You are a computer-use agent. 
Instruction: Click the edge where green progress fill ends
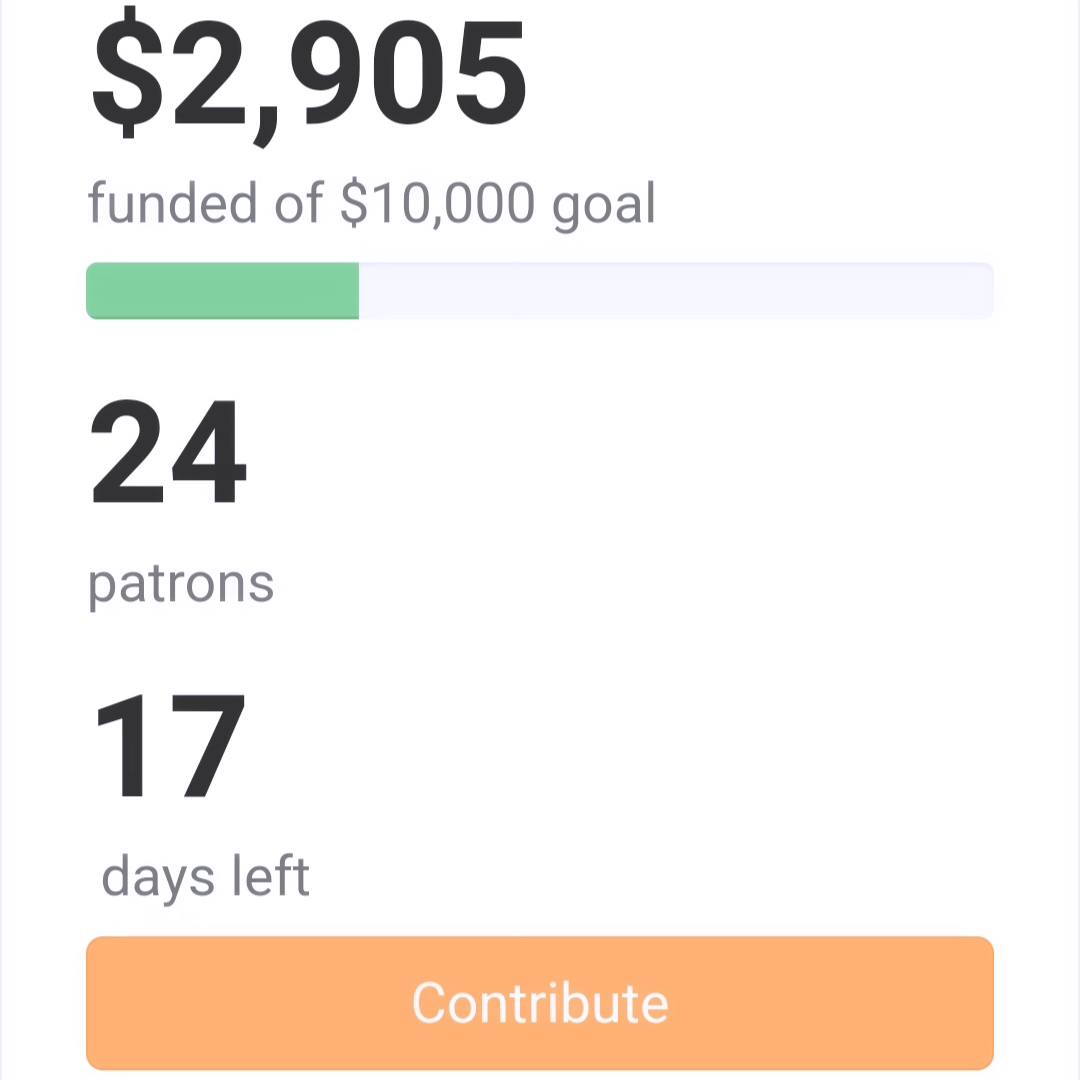coord(359,291)
